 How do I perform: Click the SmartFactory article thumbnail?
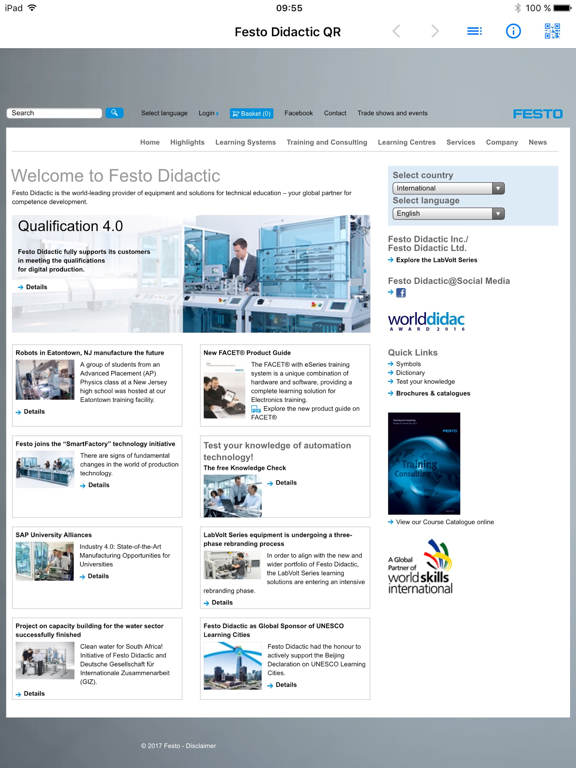click(x=45, y=469)
